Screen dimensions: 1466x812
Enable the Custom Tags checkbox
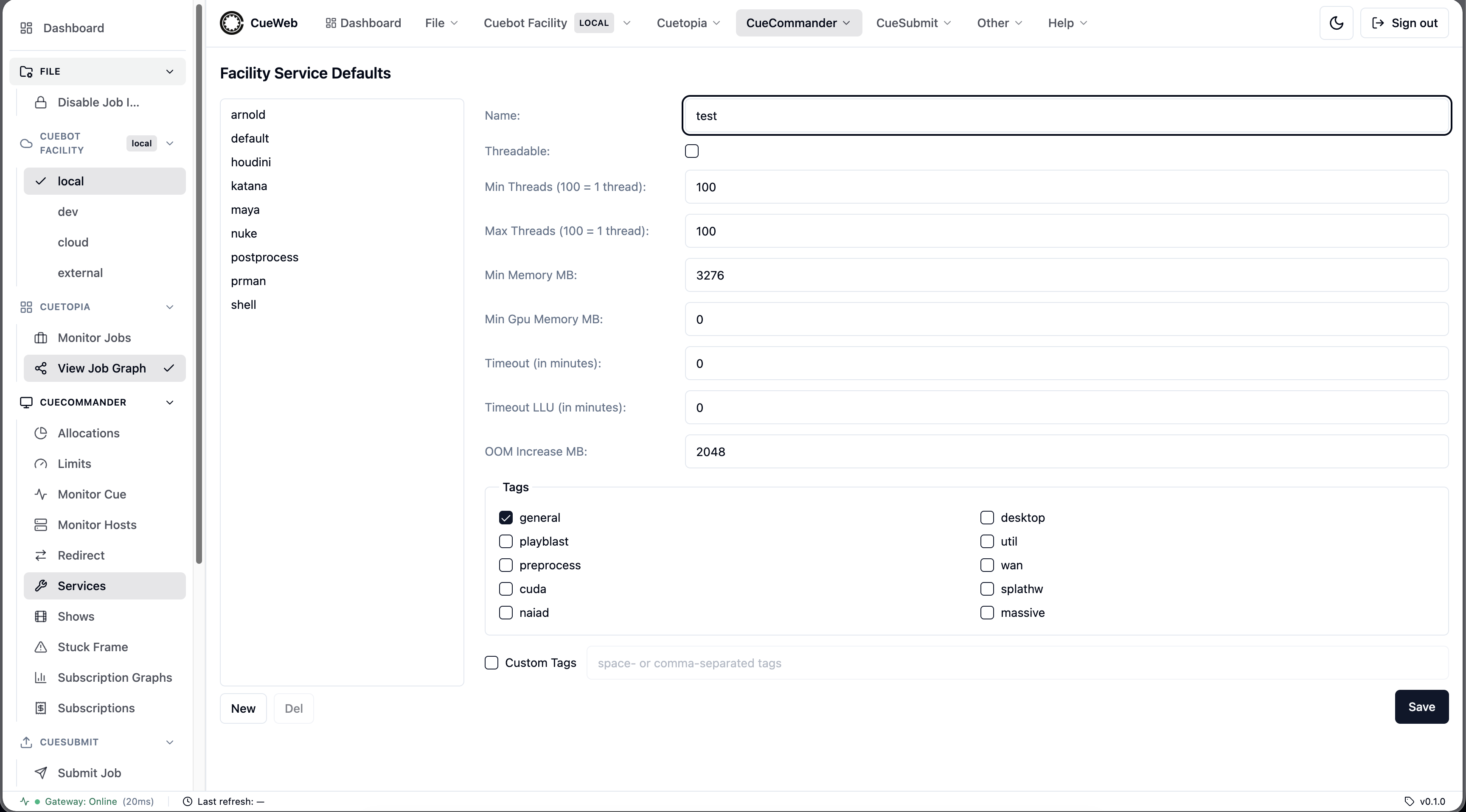click(491, 663)
